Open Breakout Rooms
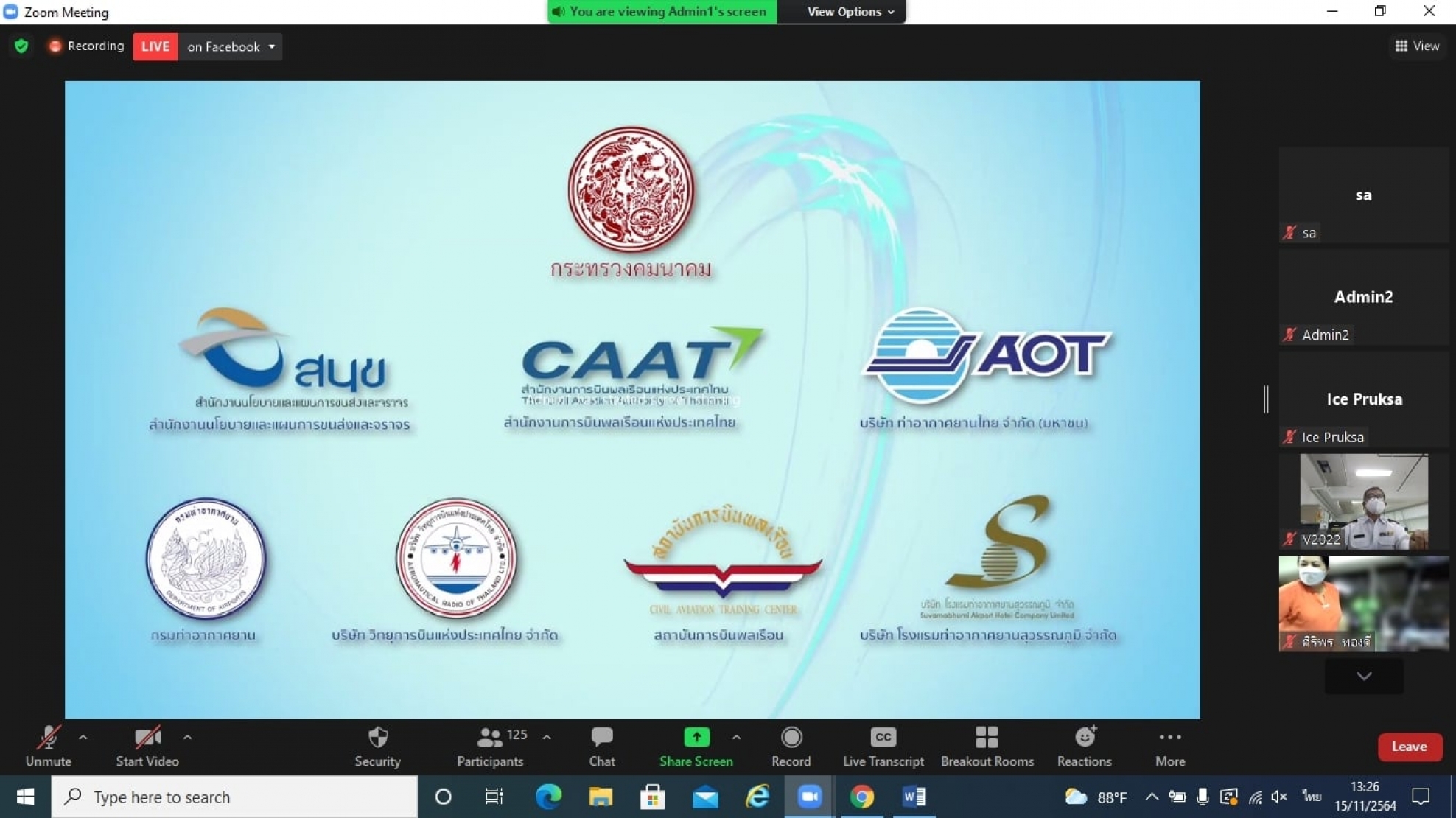1456x818 pixels. click(987, 747)
